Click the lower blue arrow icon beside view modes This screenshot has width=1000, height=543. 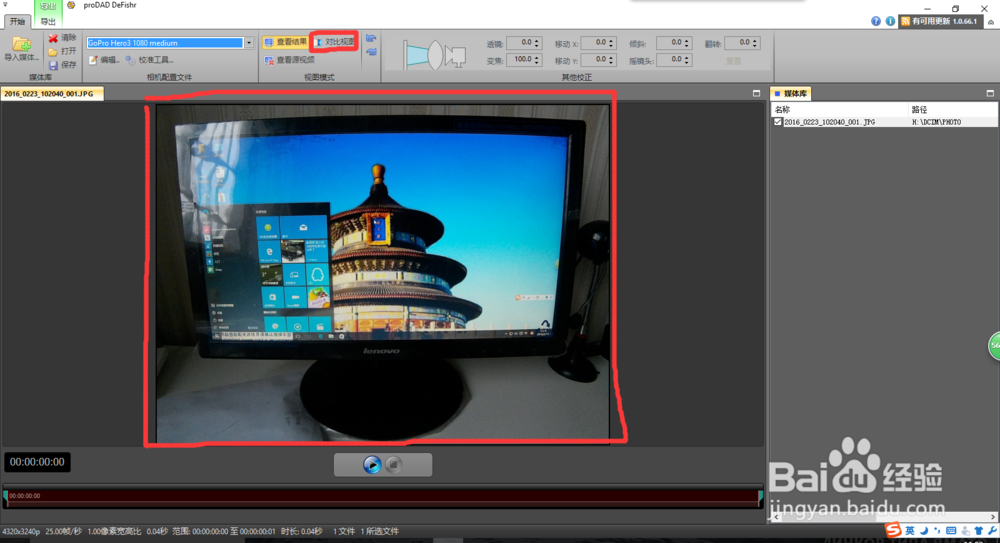(371, 52)
